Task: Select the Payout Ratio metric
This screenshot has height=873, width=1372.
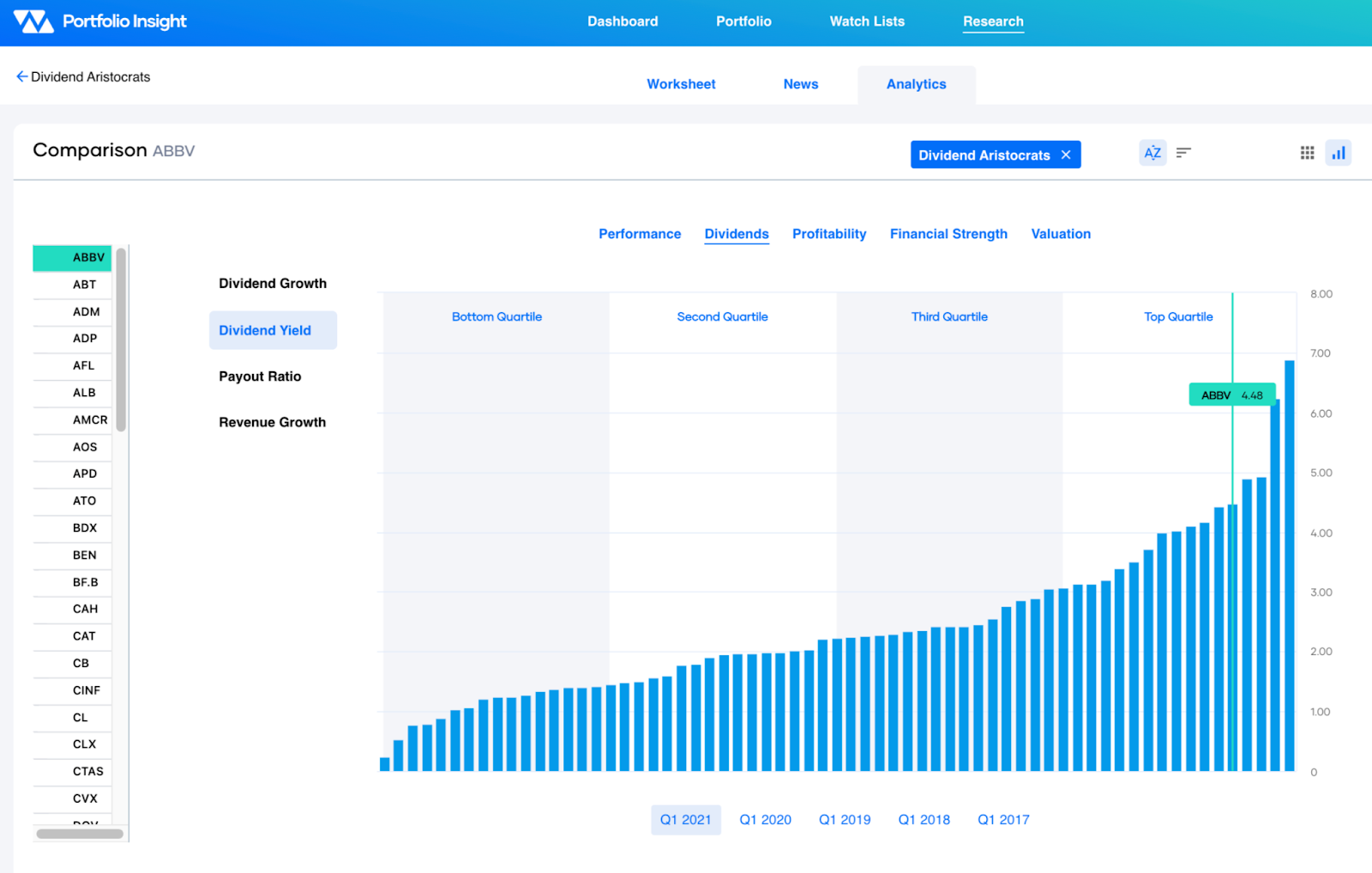Action: pyautogui.click(x=260, y=376)
